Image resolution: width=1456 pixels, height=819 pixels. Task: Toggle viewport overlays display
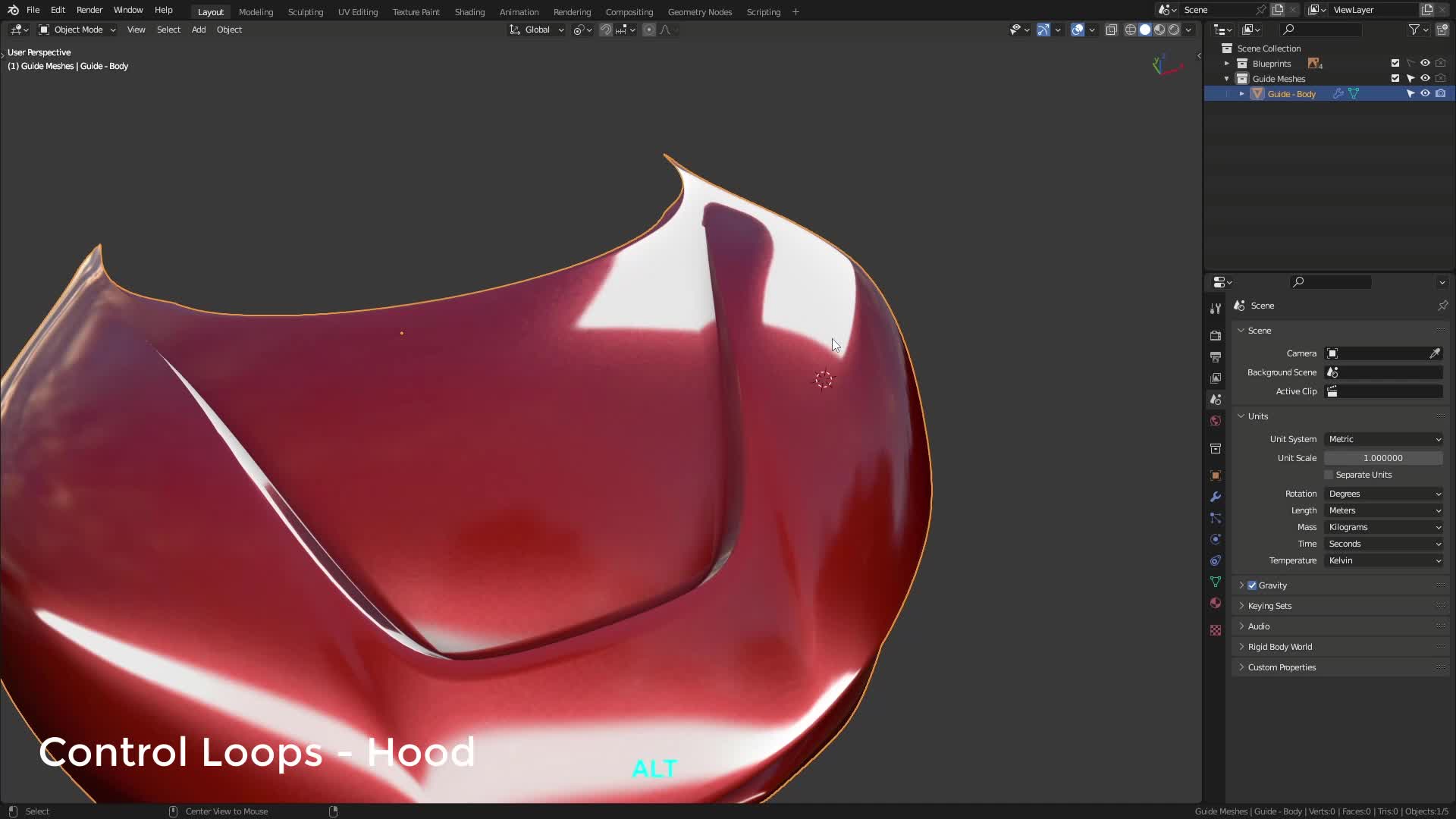1078,30
